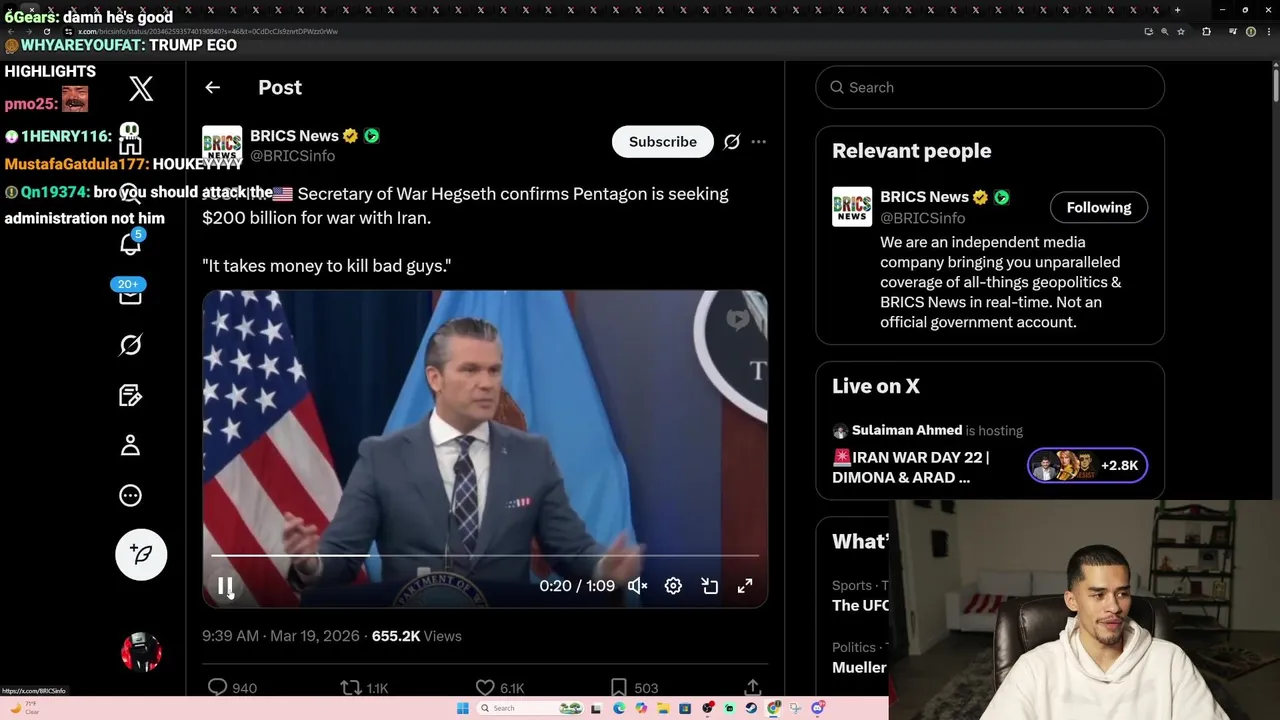This screenshot has width=1280, height=720.
Task: Open the Mueller politics trend
Action: 859,667
